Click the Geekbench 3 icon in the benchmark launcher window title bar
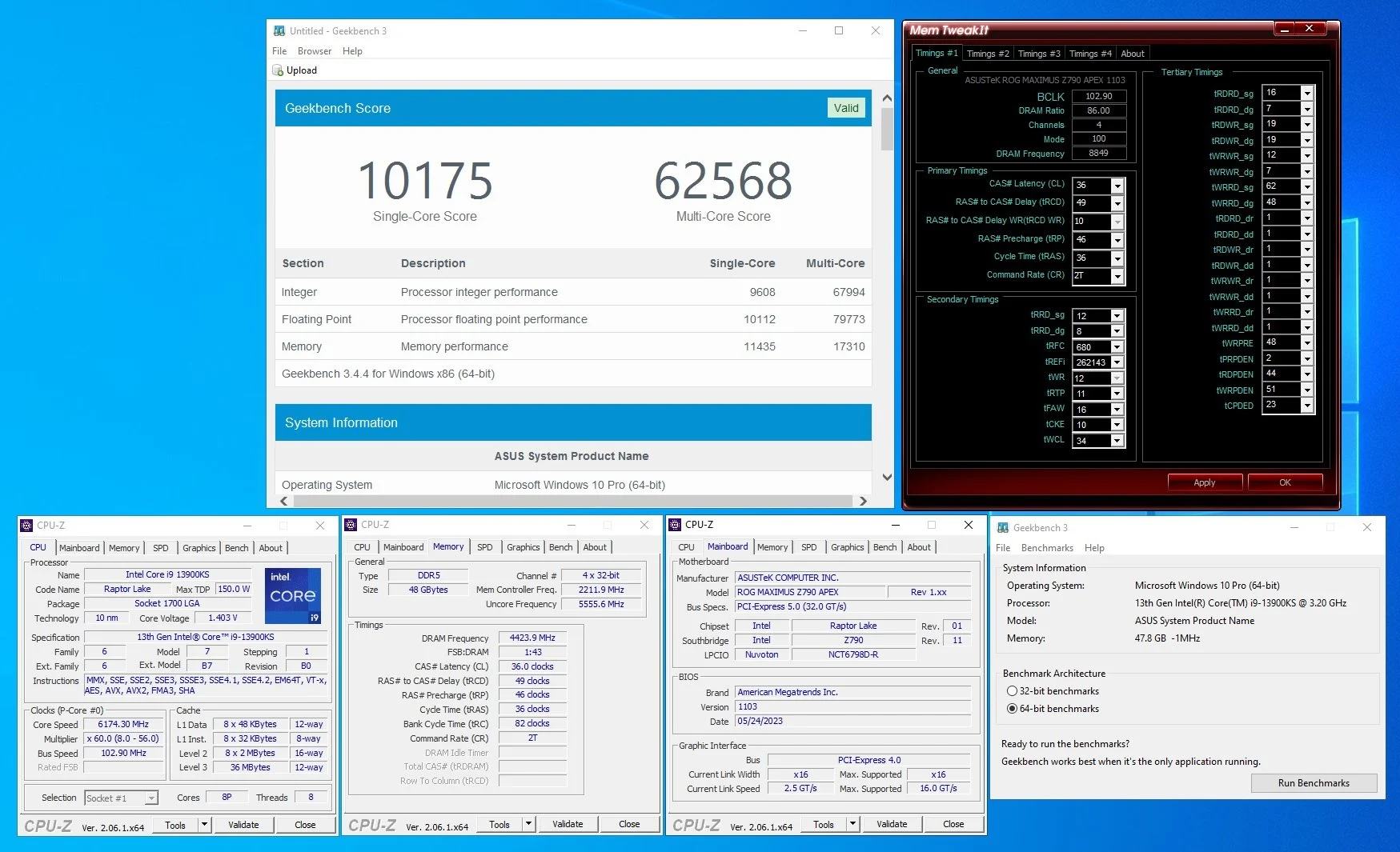The width and height of the screenshot is (1400, 852). 1003,527
